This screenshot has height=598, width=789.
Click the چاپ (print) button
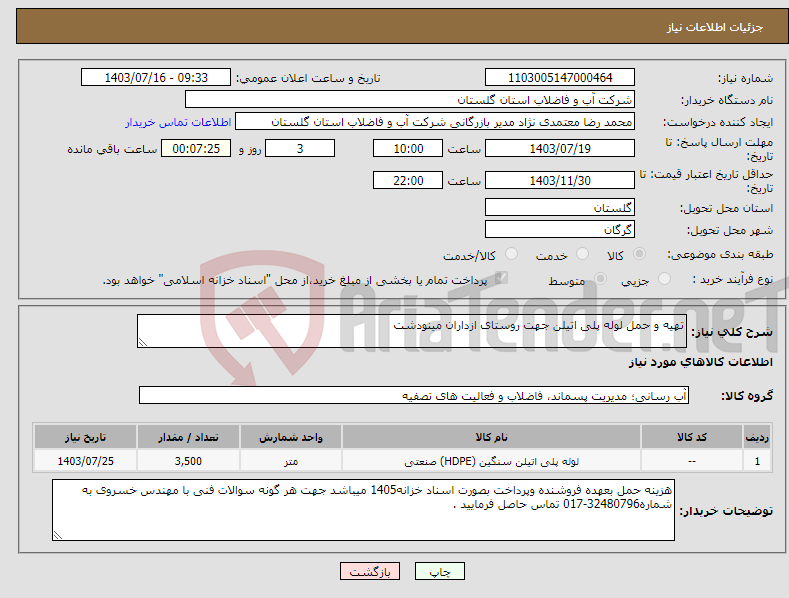pyautogui.click(x=439, y=571)
